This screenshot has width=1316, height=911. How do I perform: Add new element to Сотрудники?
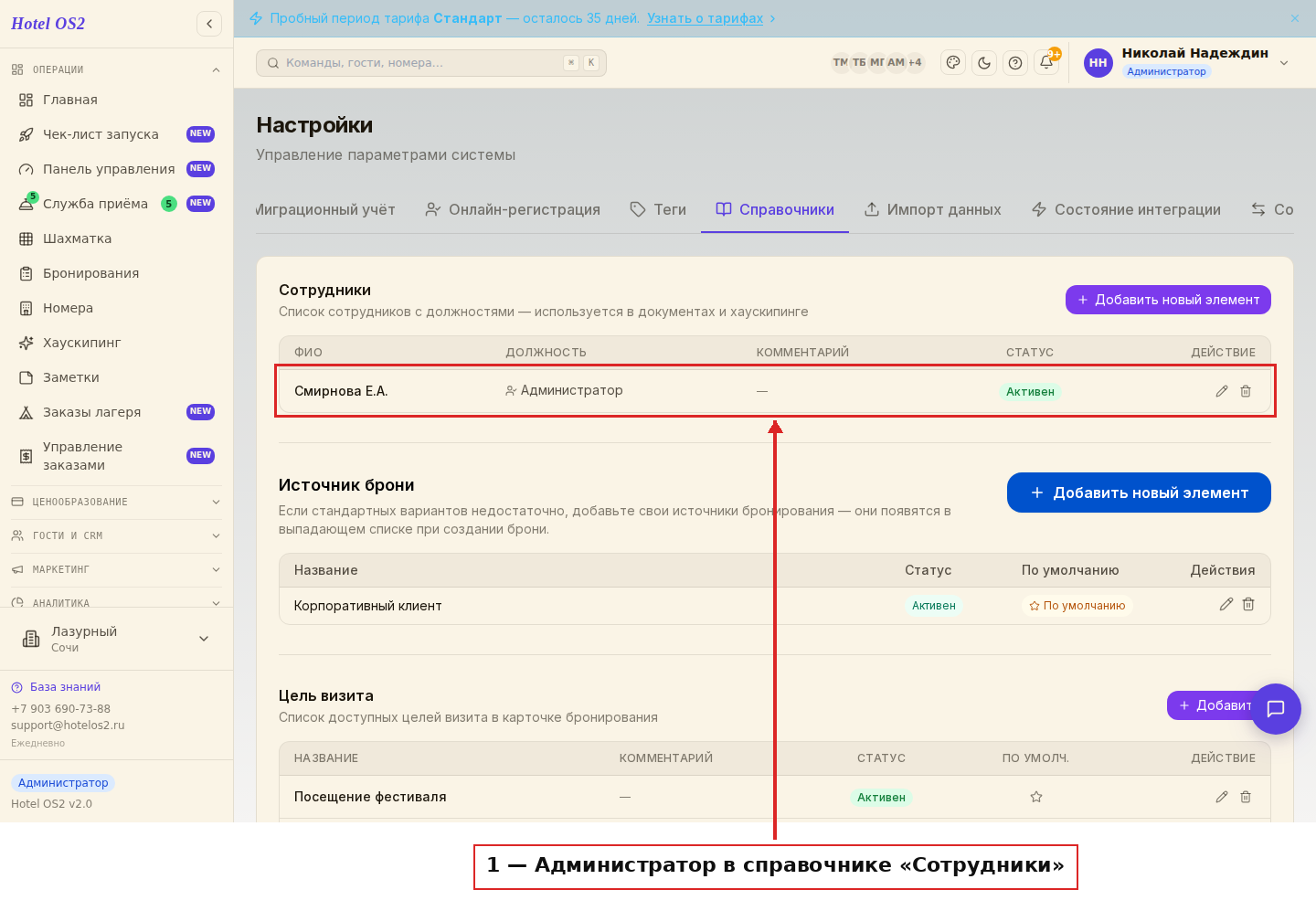(1168, 300)
